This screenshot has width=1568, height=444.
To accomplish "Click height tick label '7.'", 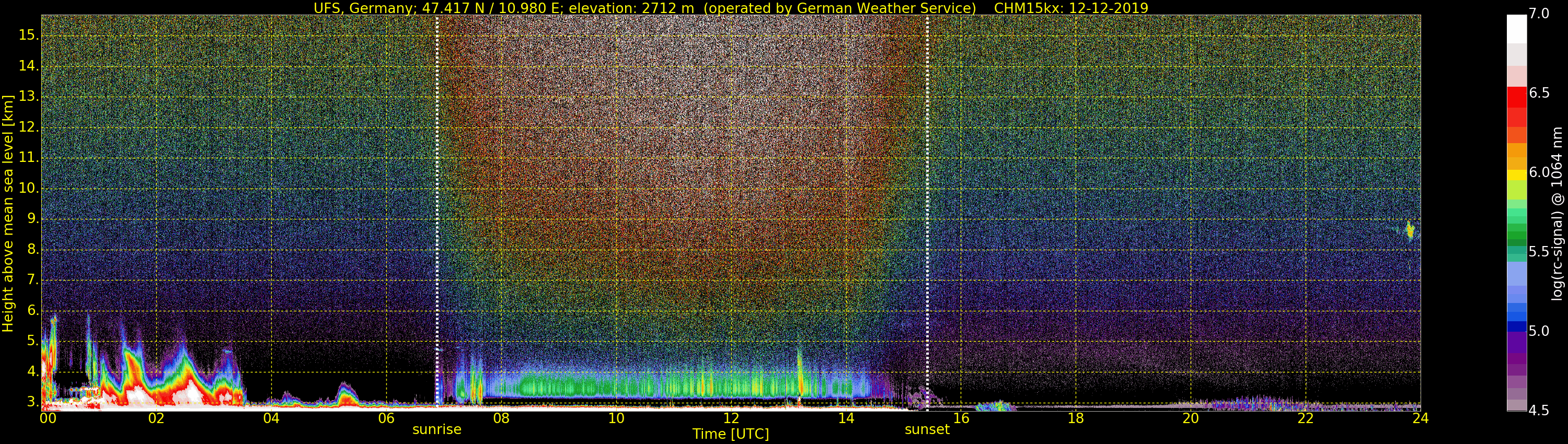I will pos(33,280).
